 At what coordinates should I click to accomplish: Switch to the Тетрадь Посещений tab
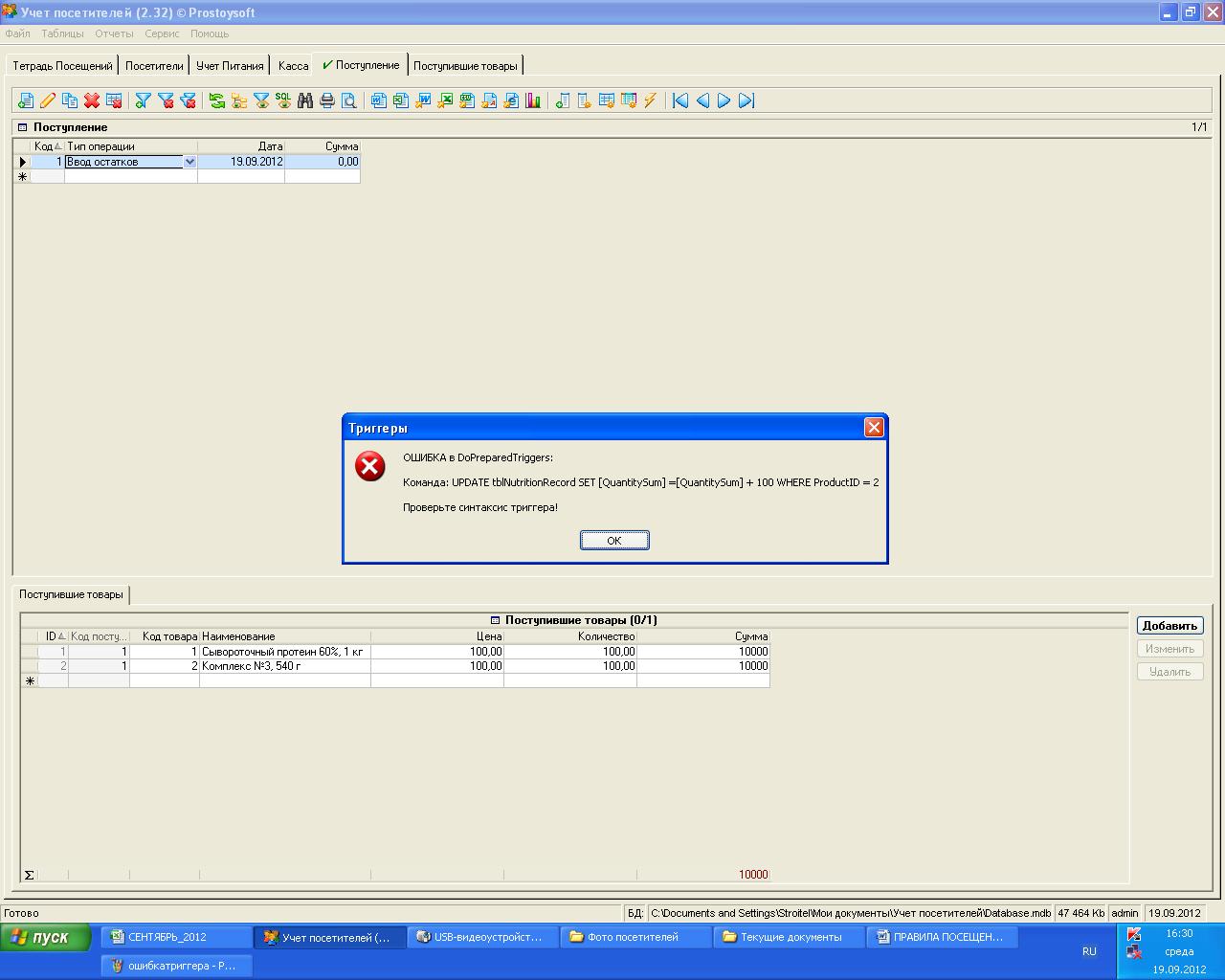[62, 66]
